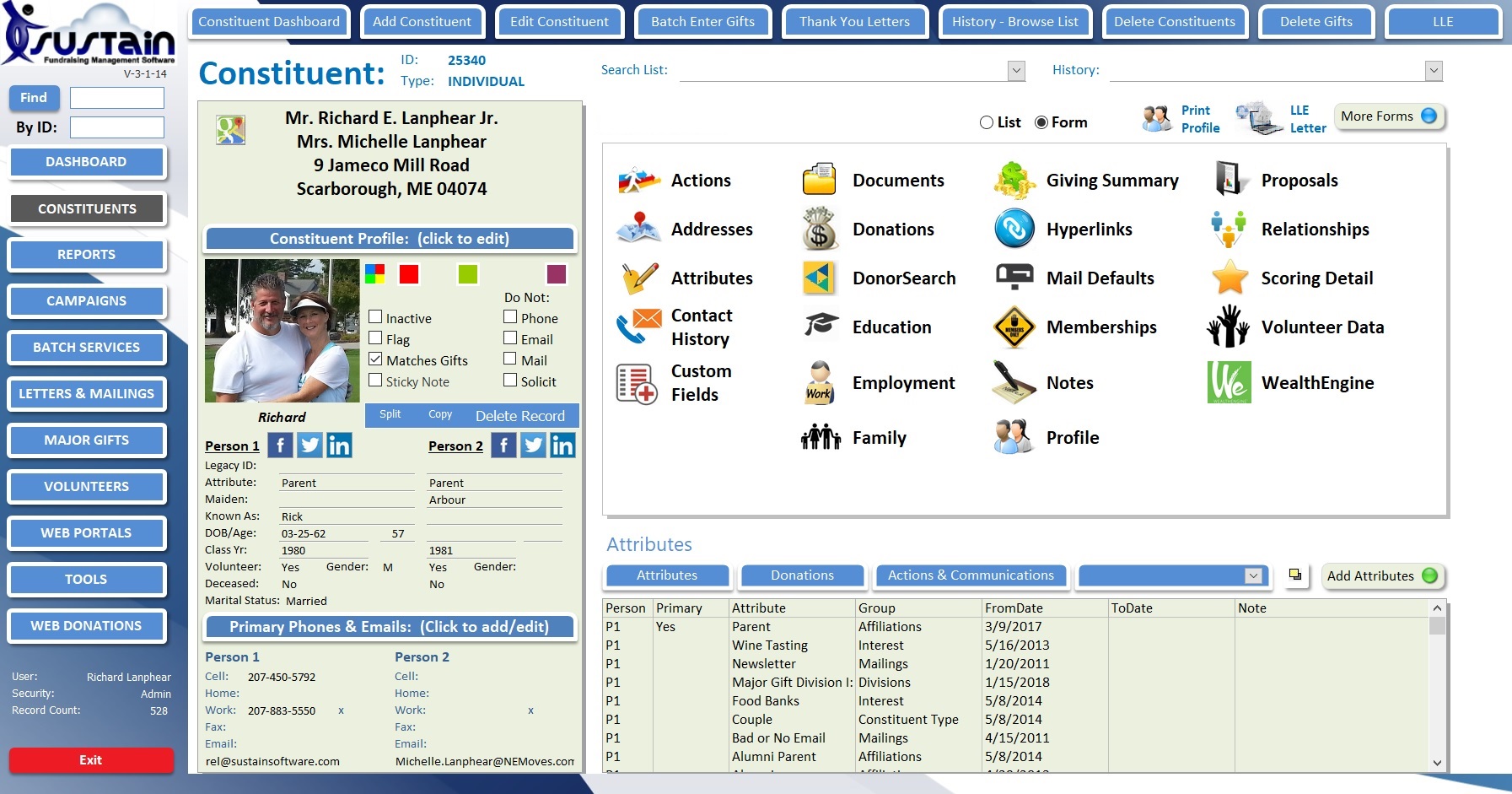This screenshot has width=1512, height=794.
Task: Open the Volunteer Data hands icon
Action: point(1228,326)
